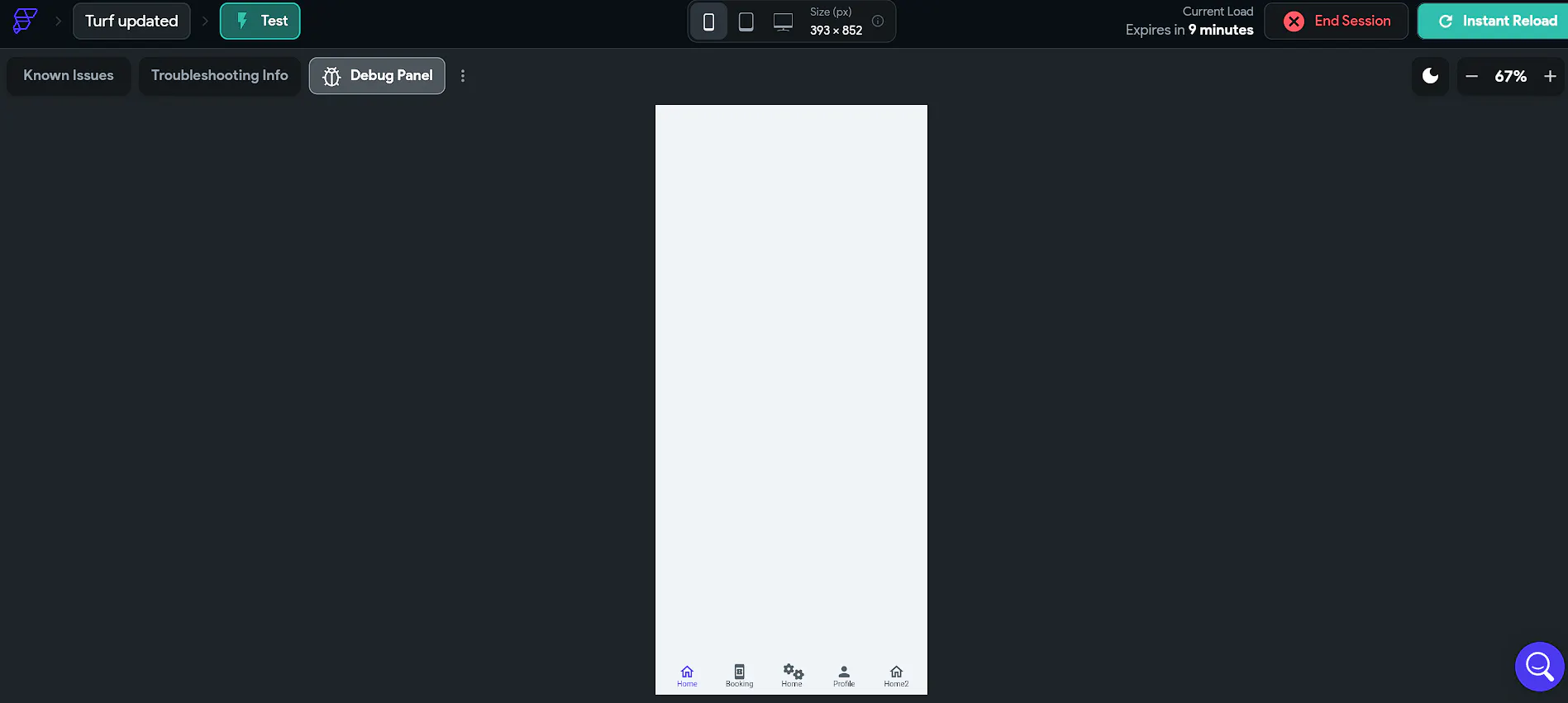Open the gears Home tab in preview

[792, 676]
